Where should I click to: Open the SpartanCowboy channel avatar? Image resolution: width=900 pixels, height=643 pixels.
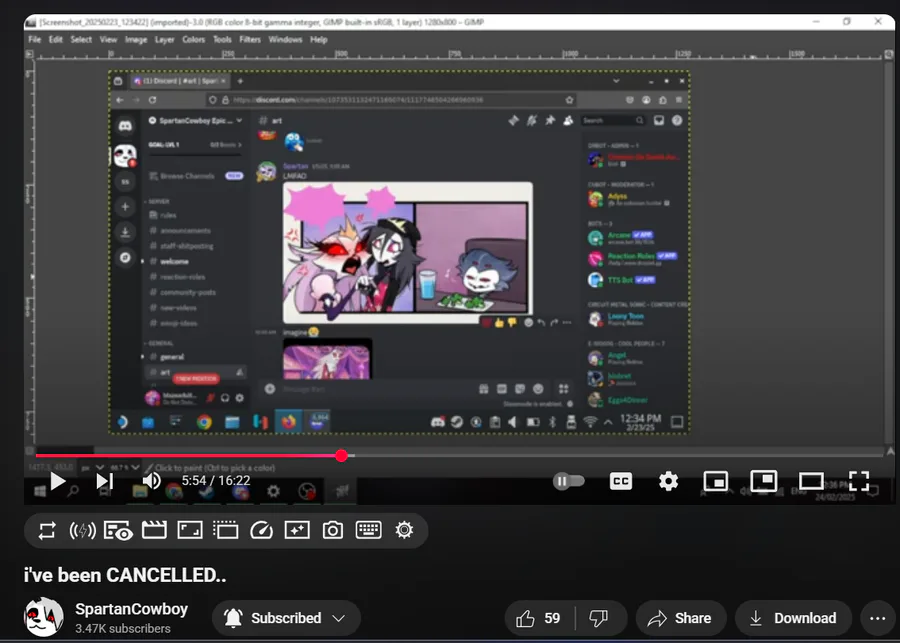(x=44, y=617)
